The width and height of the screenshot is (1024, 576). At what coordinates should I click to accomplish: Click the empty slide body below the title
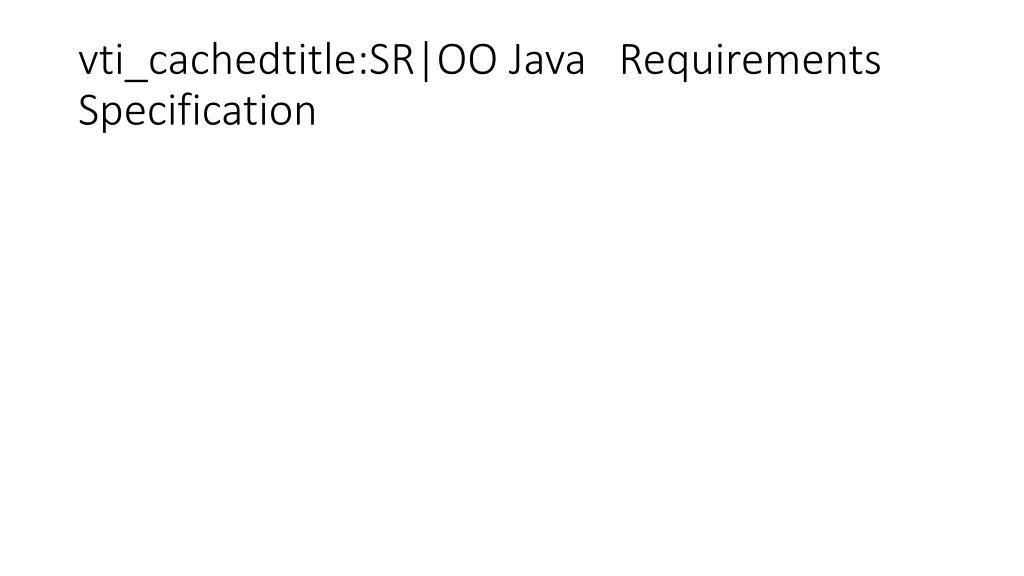click(512, 350)
